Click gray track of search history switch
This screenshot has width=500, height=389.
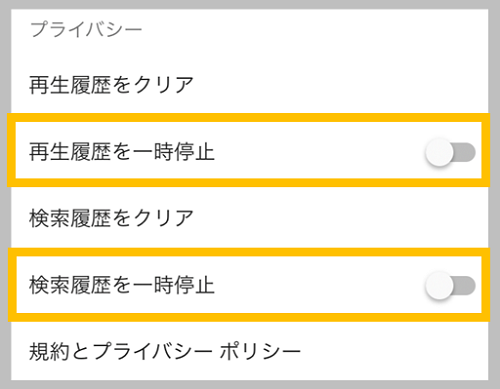465,286
